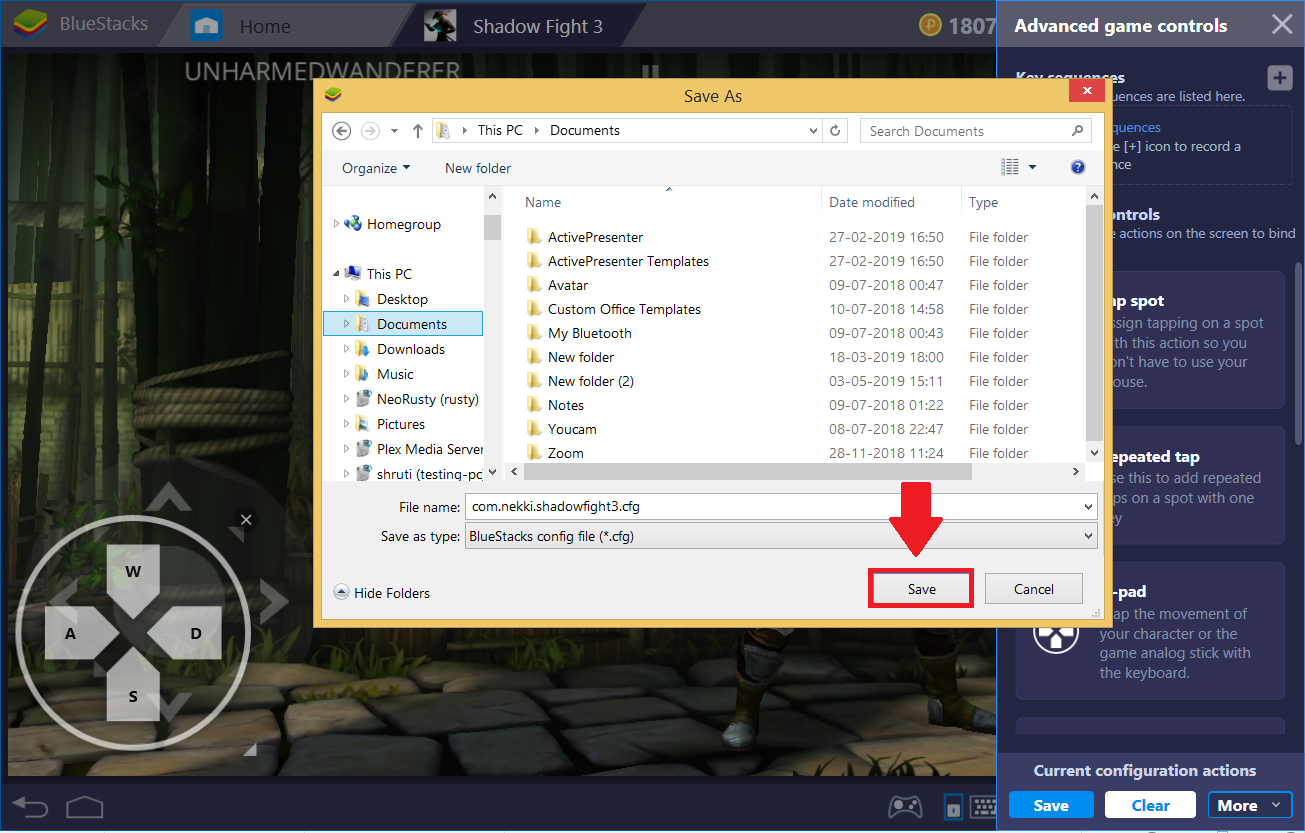Sort by the Name column header
The image size is (1305, 833).
click(543, 202)
